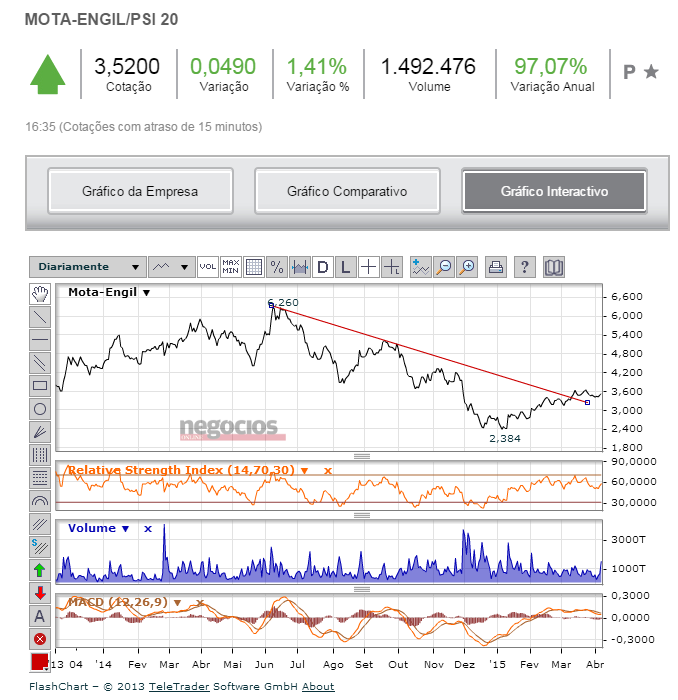678x700 pixels.
Task: Click the 1,41% Variação % value
Action: 316,67
